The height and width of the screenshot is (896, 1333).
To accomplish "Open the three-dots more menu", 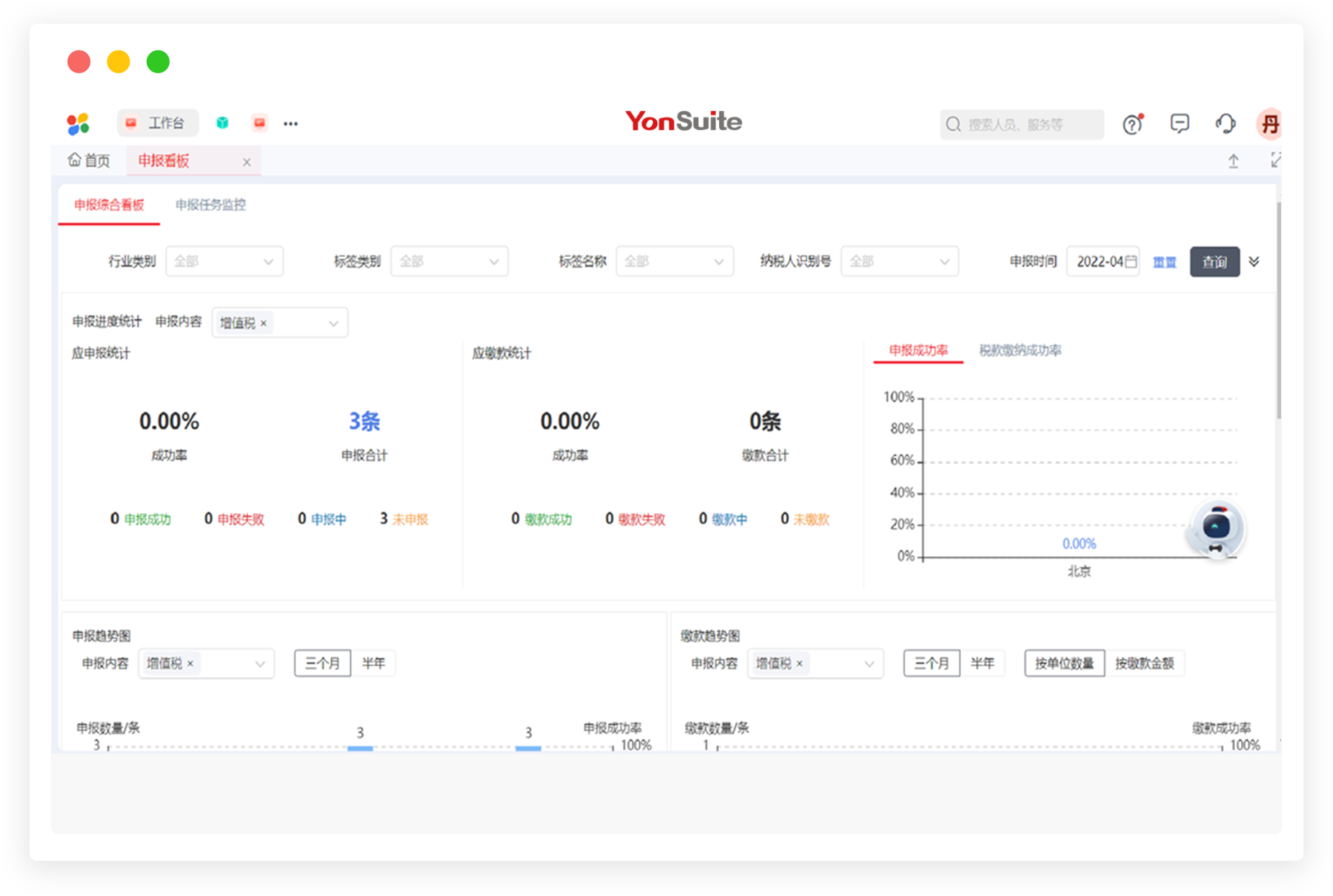I will [x=291, y=124].
